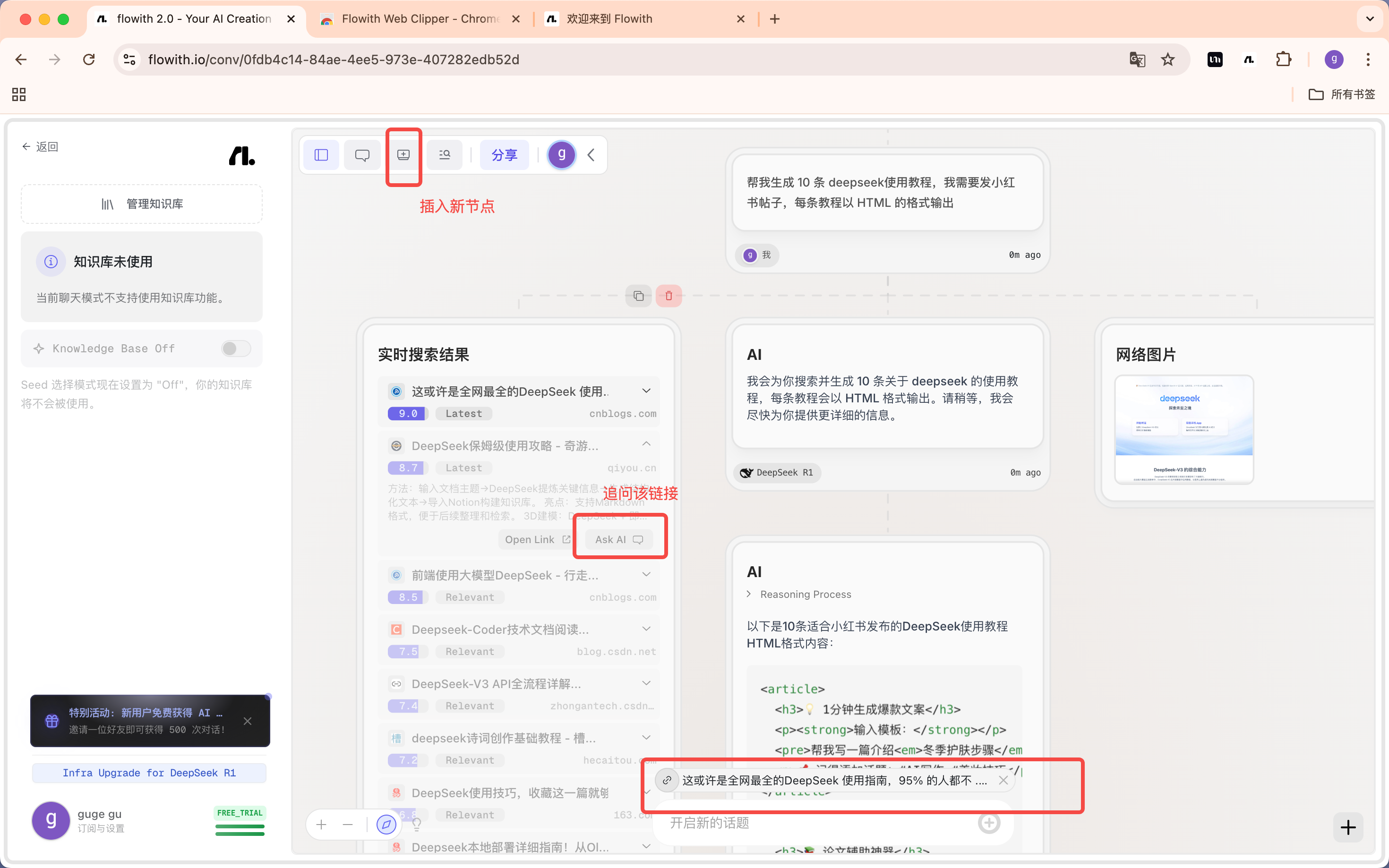Click Open Link for qiyou.cn result
Screen dimensions: 1389x868
pos(538,540)
